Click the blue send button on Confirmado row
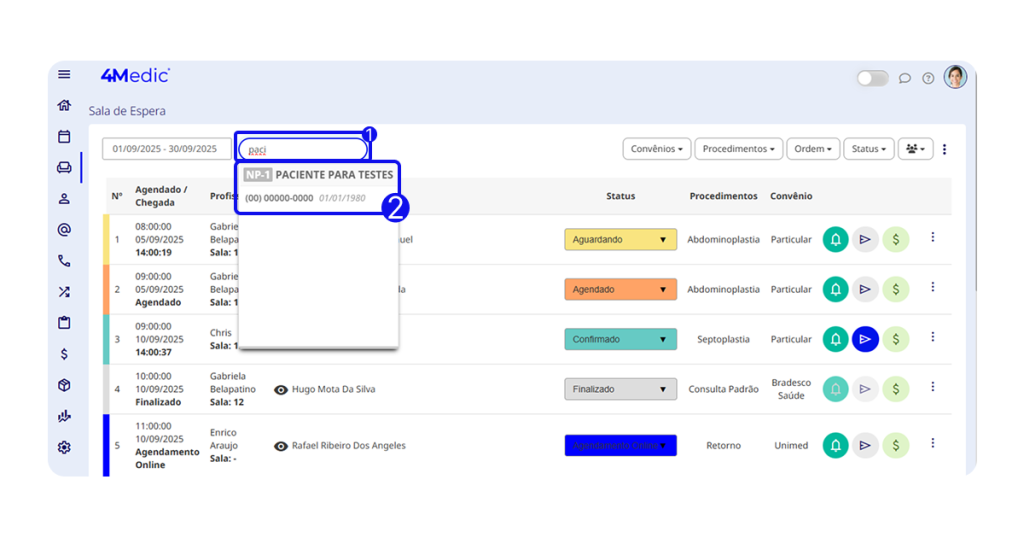Viewport: 1024px width, 538px height. (x=866, y=340)
